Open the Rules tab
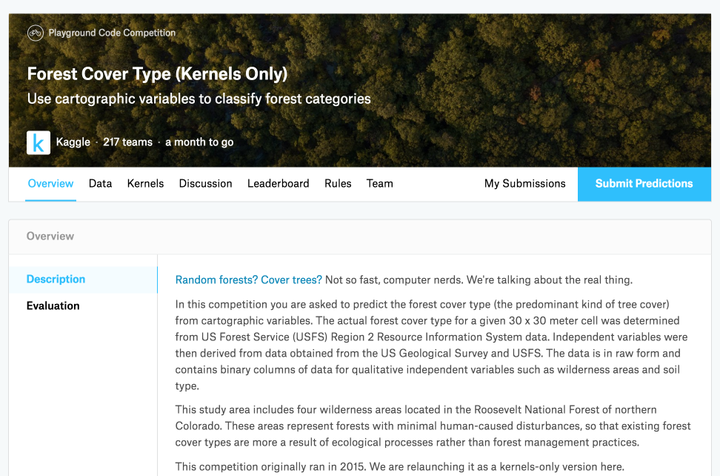720x476 pixels. (338, 184)
